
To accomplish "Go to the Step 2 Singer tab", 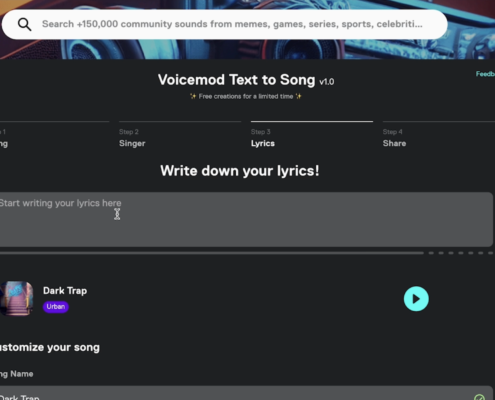I will tap(180, 135).
